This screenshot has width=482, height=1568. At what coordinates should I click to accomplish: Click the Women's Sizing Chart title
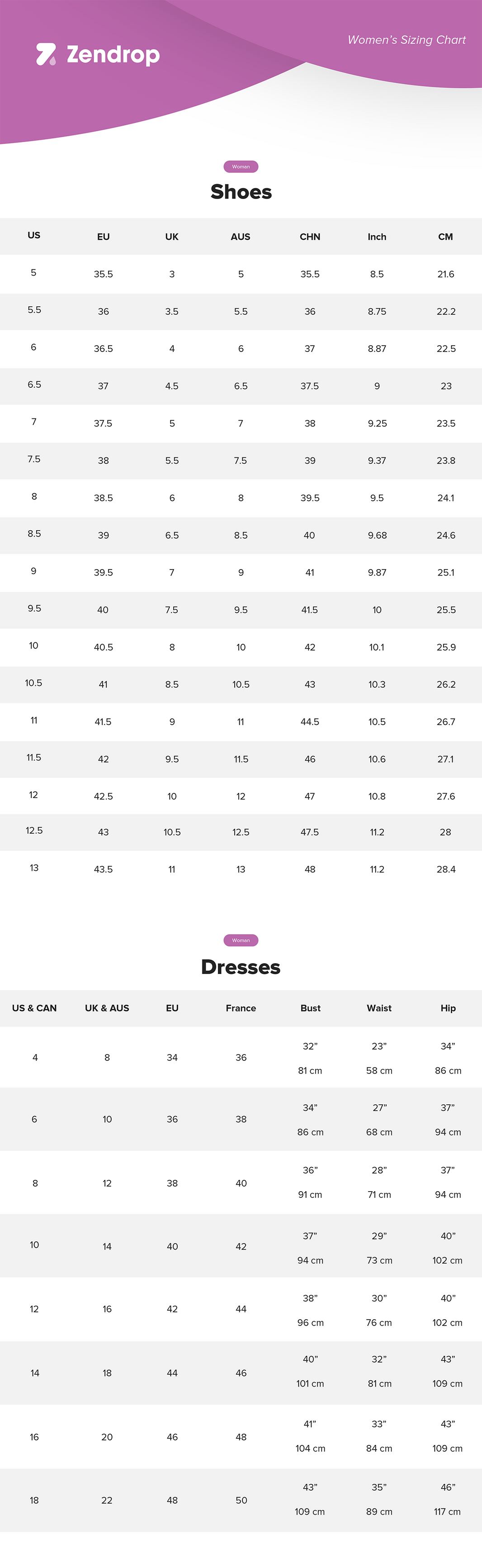point(406,40)
